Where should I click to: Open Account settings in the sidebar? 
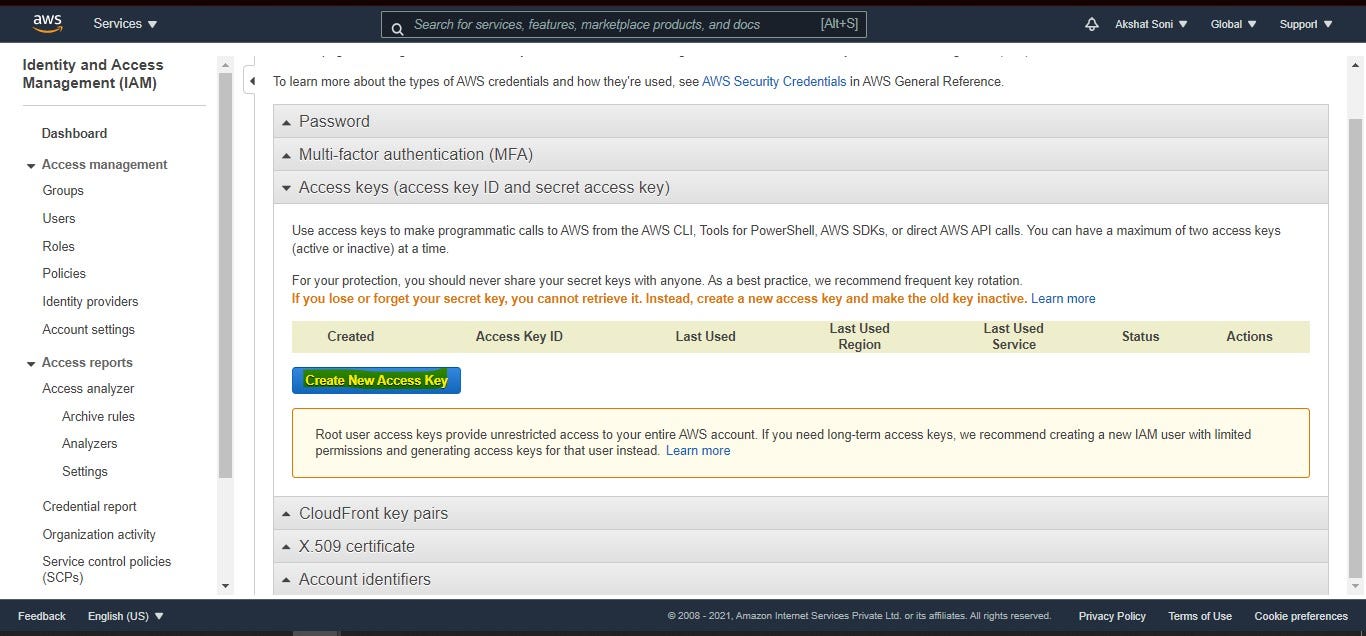pos(88,329)
